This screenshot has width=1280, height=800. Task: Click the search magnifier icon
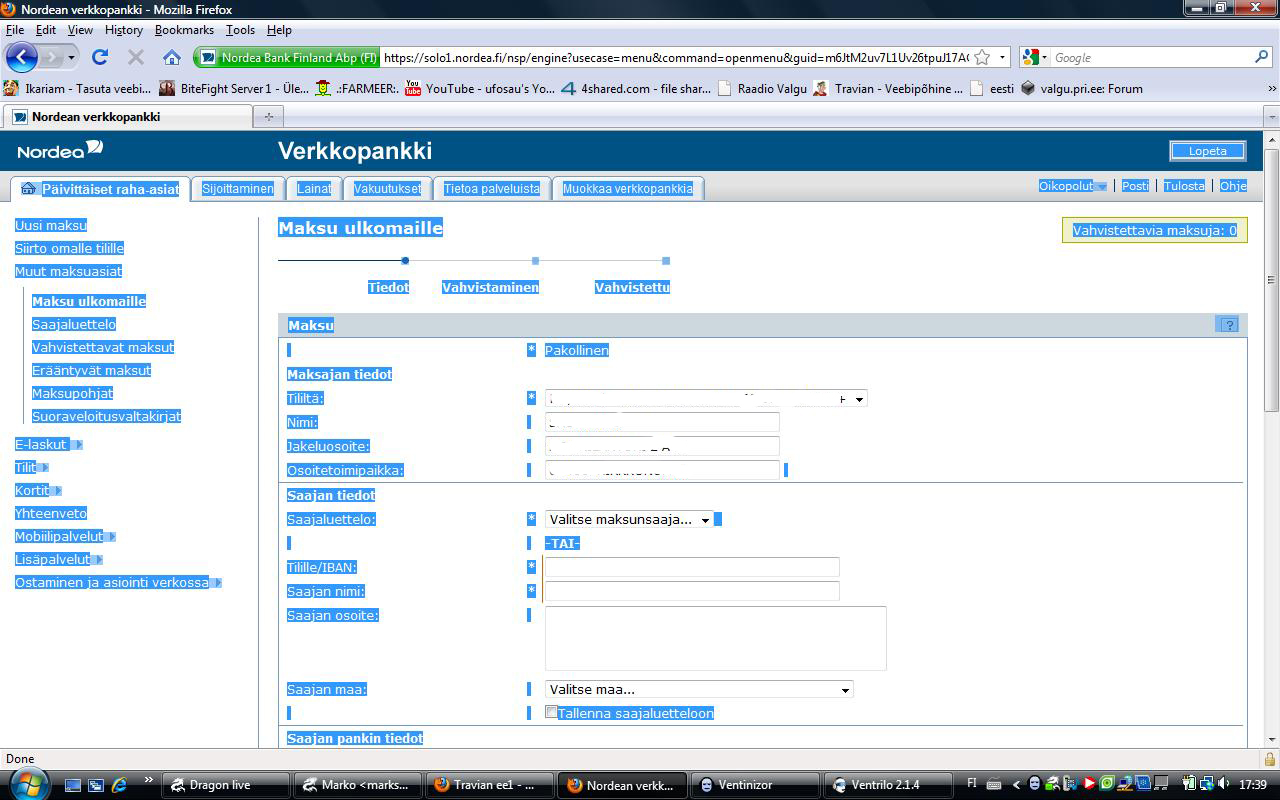1261,57
